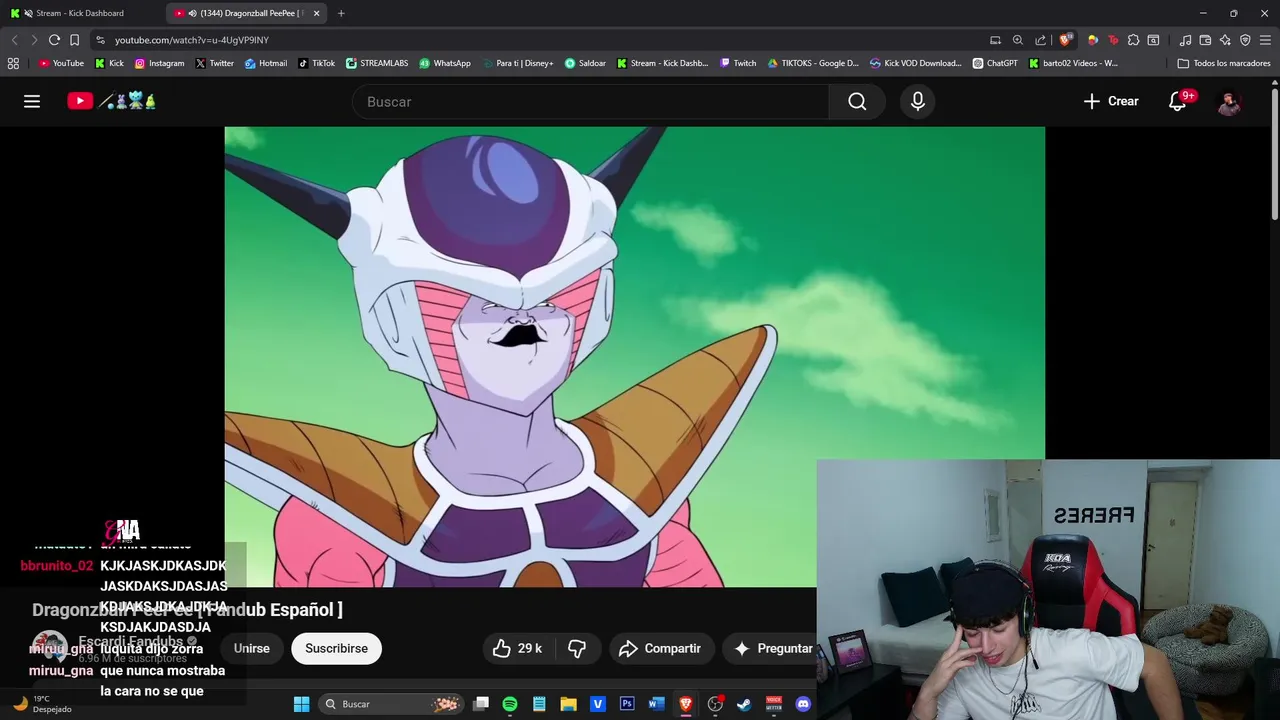The width and height of the screenshot is (1280, 720).
Task: Open the YouTube notifications bell
Action: [1178, 101]
